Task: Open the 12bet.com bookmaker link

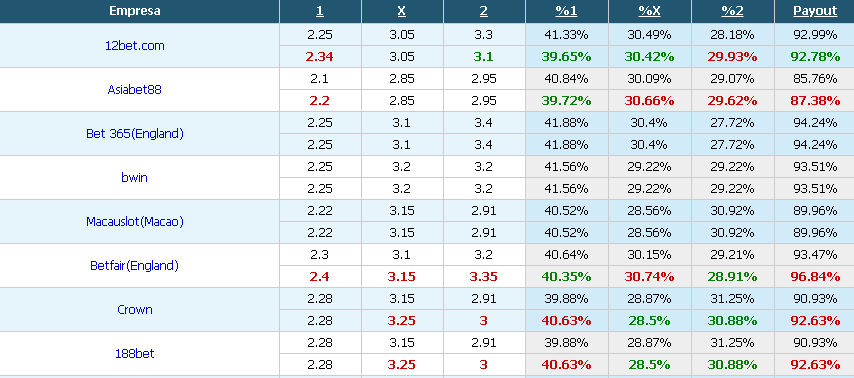Action: click(135, 46)
